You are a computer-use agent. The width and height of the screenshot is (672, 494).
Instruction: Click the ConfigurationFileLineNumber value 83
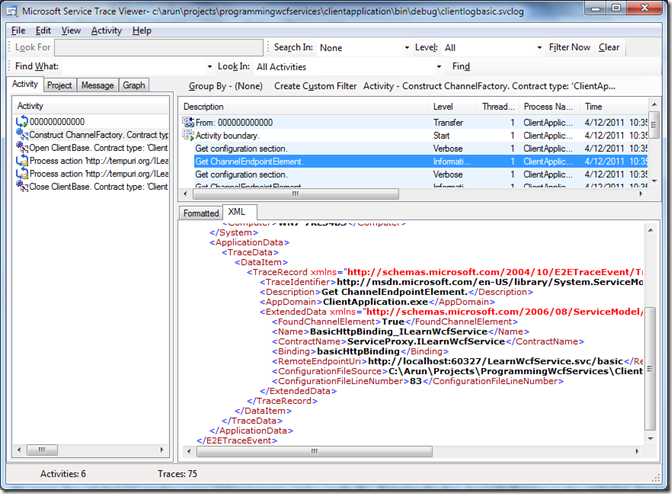click(x=416, y=381)
